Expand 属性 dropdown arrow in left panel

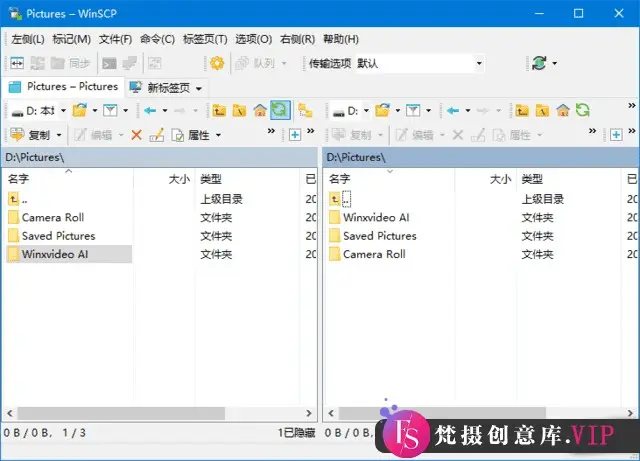coord(218,135)
